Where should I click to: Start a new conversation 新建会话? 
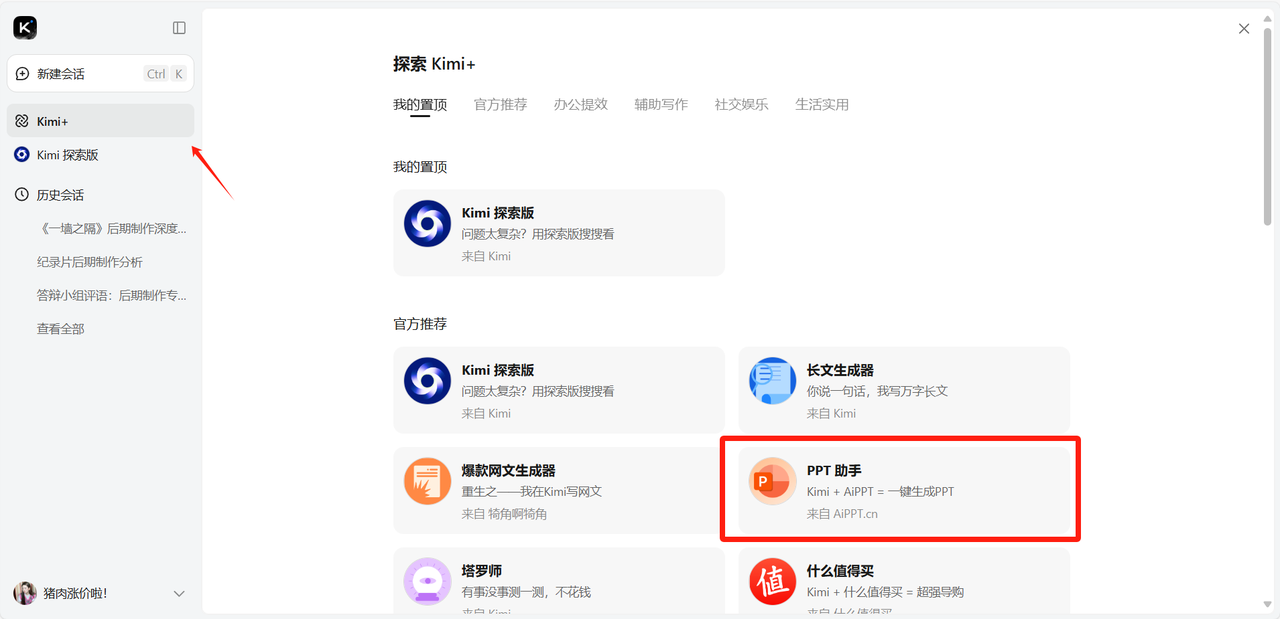pyautogui.click(x=100, y=74)
